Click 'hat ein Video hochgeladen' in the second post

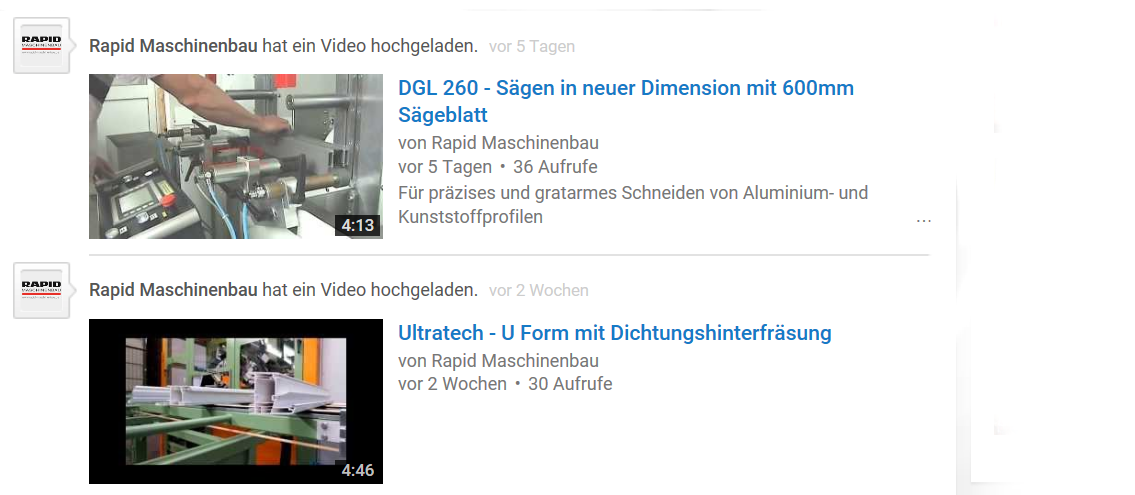(x=370, y=290)
